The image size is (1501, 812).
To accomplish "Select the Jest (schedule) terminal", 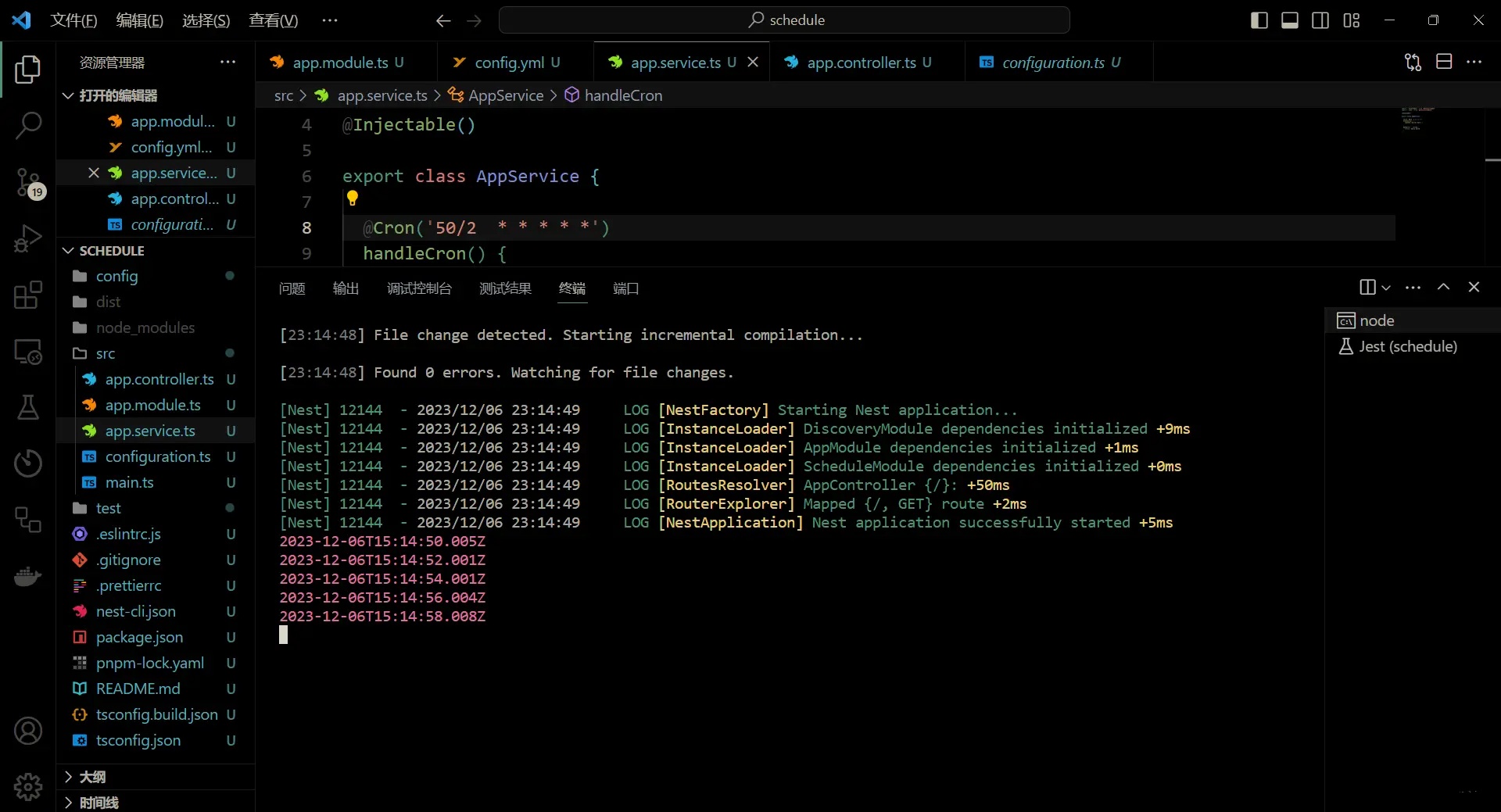I will (x=1407, y=346).
